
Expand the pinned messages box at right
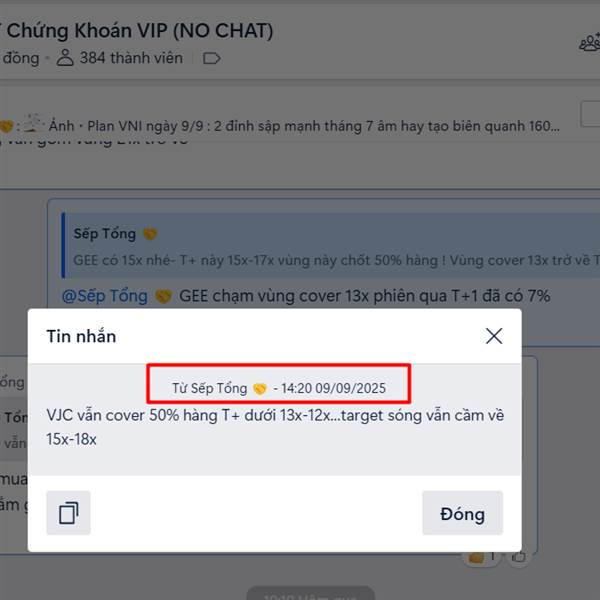(590, 114)
